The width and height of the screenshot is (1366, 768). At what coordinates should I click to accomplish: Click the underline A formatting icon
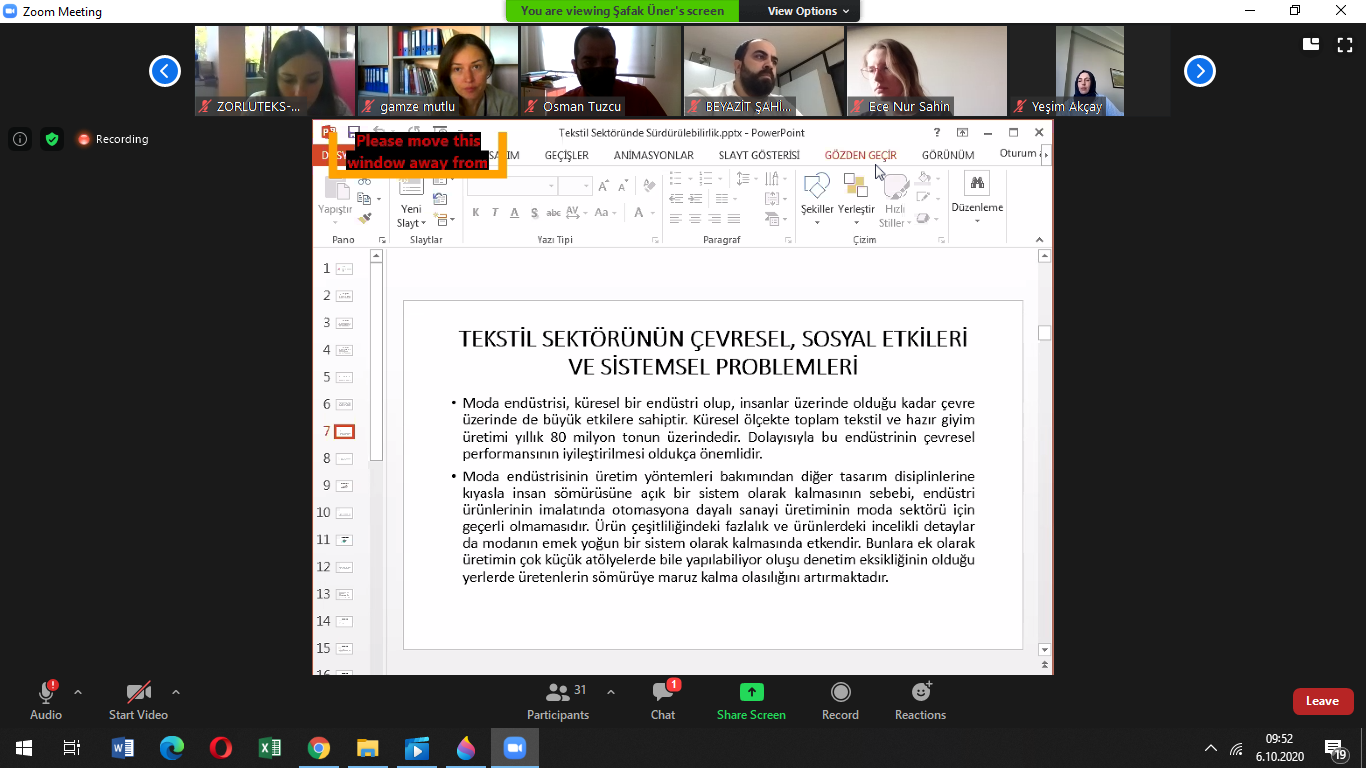coord(514,212)
